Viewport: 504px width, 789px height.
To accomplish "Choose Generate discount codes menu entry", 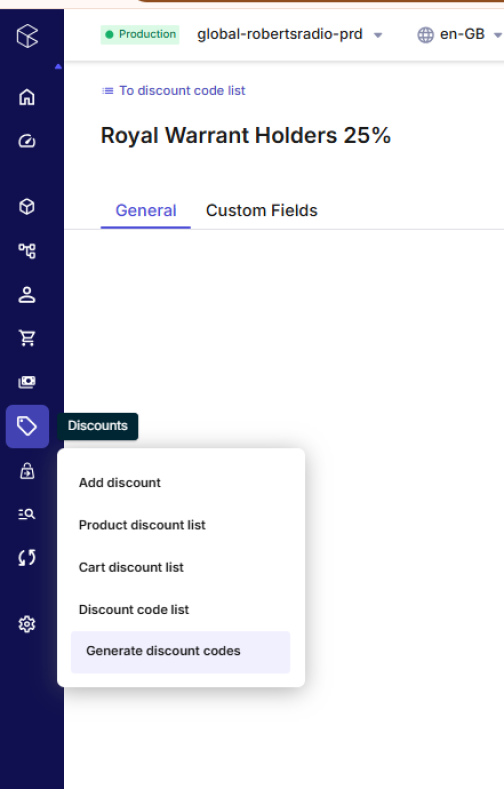I will coord(181,651).
